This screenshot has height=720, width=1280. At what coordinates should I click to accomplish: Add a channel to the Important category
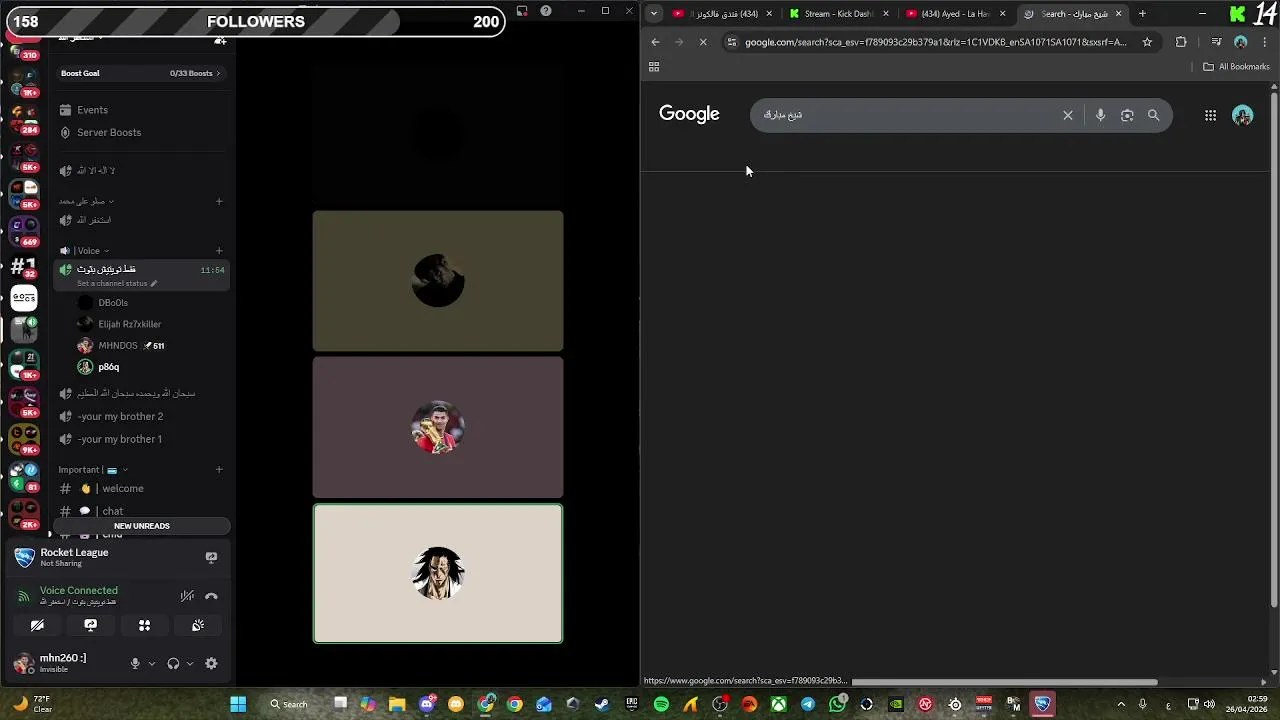point(219,470)
